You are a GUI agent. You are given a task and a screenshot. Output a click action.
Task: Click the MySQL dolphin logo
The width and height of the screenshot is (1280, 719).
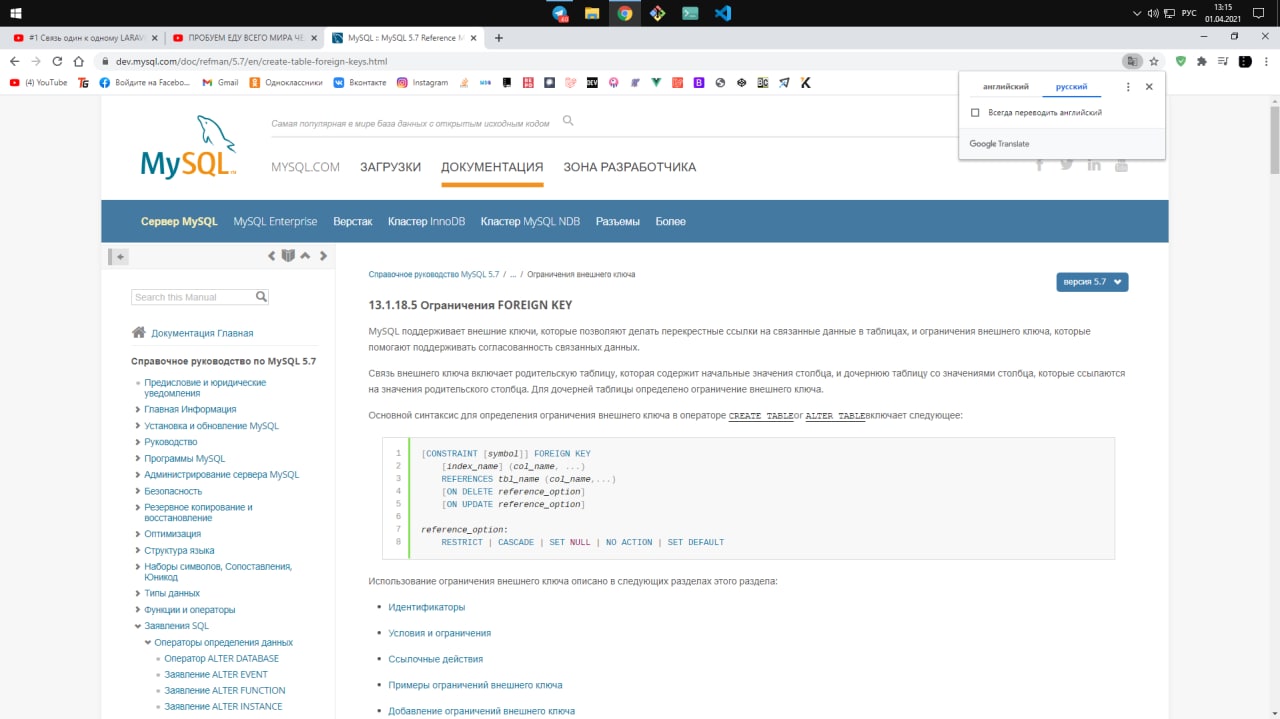click(x=189, y=147)
